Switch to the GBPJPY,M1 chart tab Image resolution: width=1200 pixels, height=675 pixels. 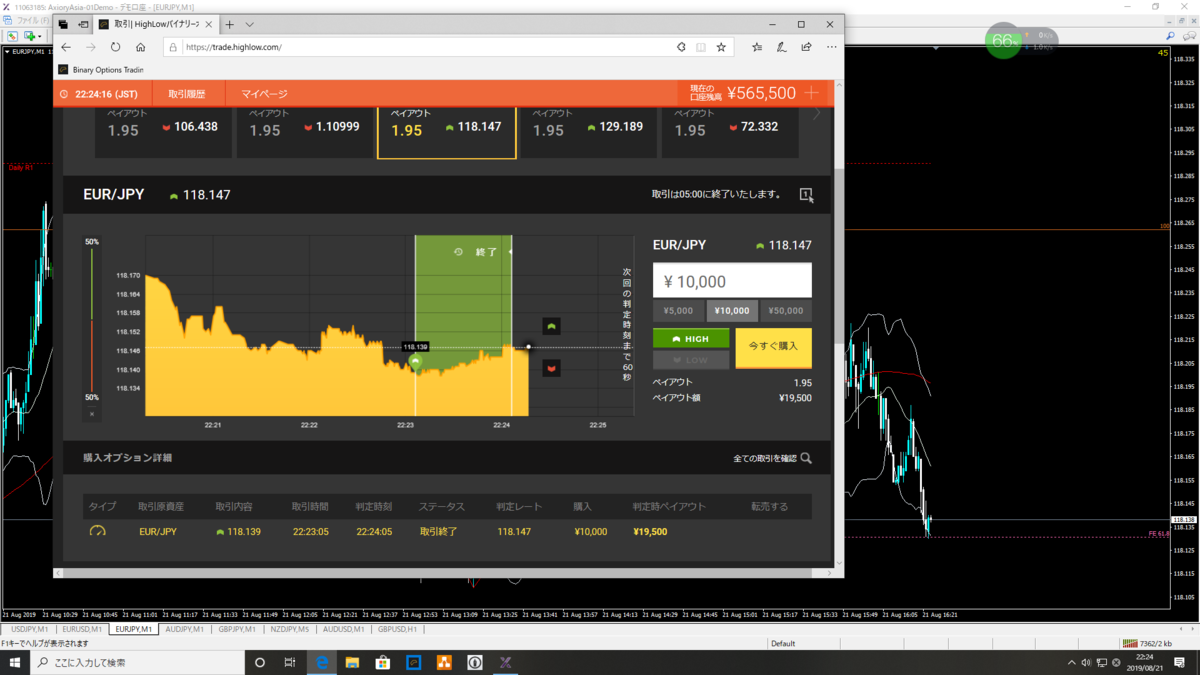pos(238,630)
